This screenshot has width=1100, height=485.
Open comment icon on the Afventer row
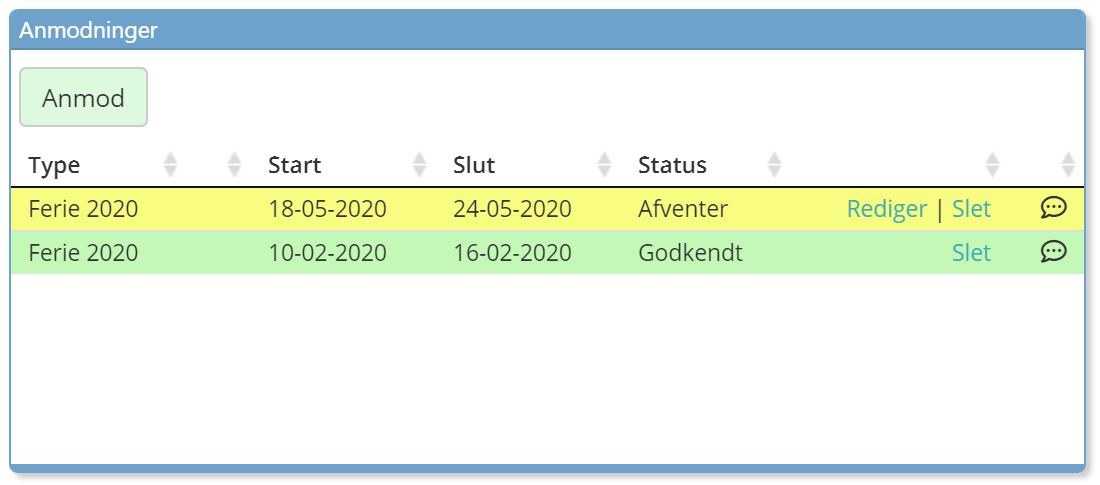click(1053, 208)
